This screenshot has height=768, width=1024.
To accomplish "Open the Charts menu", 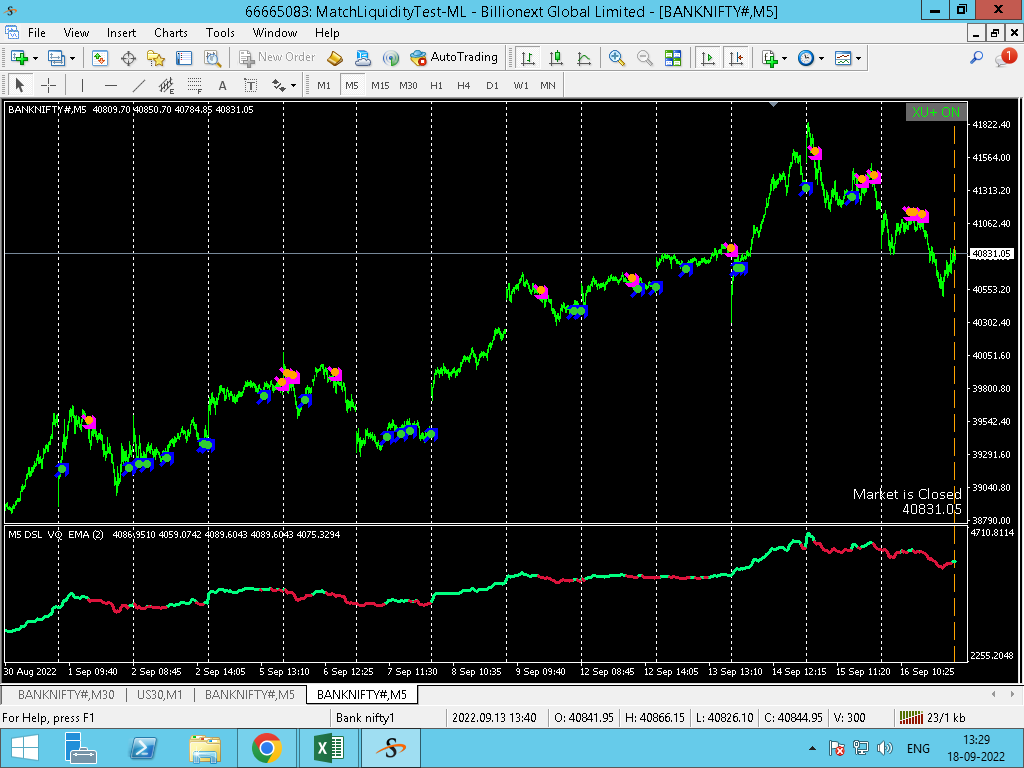I will click(x=170, y=33).
